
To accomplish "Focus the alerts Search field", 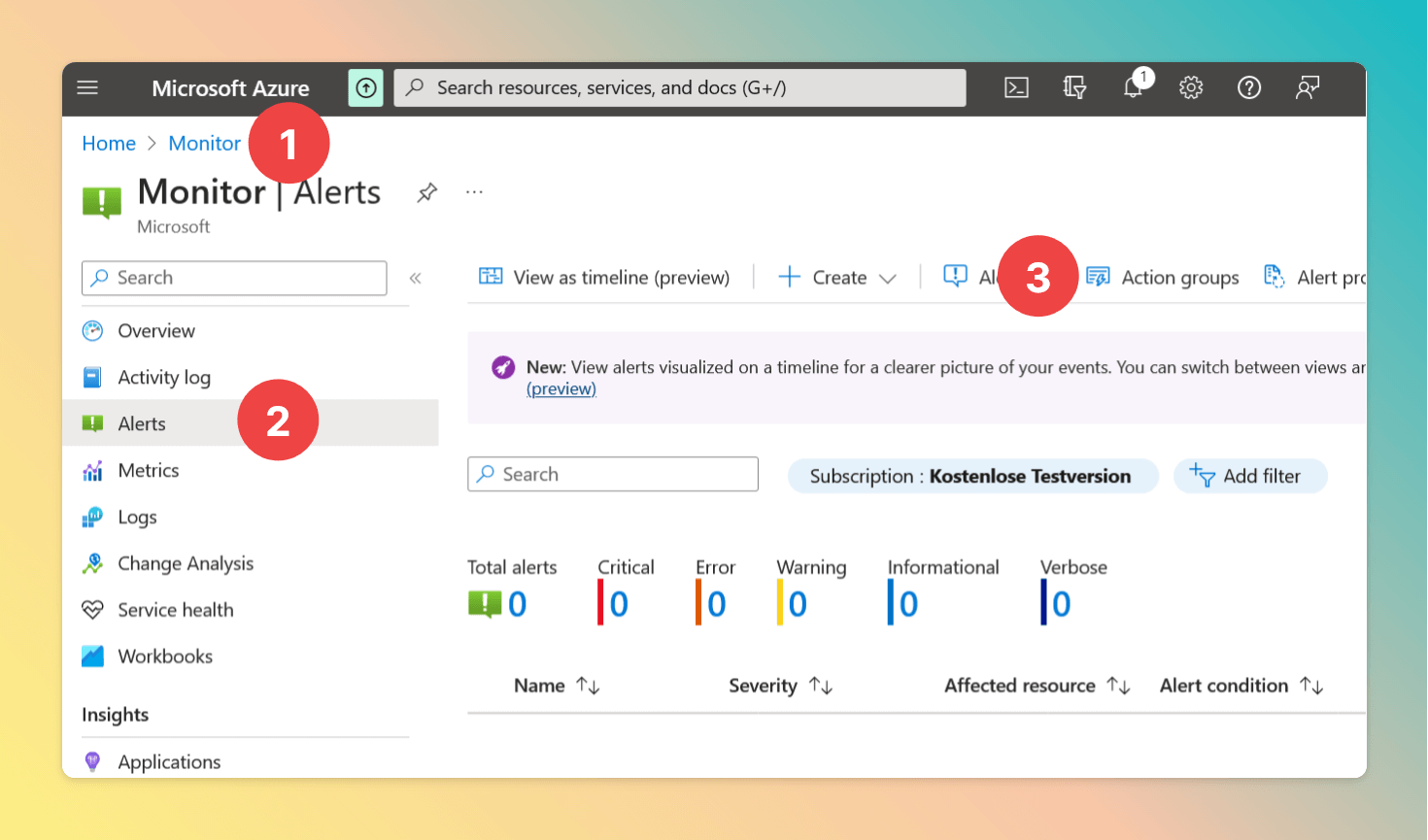I will pyautogui.click(x=613, y=474).
